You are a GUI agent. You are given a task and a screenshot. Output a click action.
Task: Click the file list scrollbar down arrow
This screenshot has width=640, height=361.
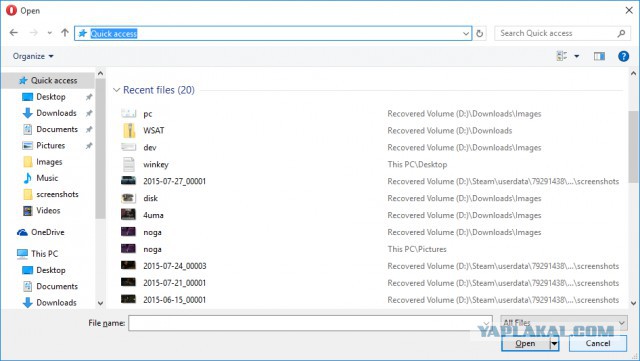tap(633, 303)
